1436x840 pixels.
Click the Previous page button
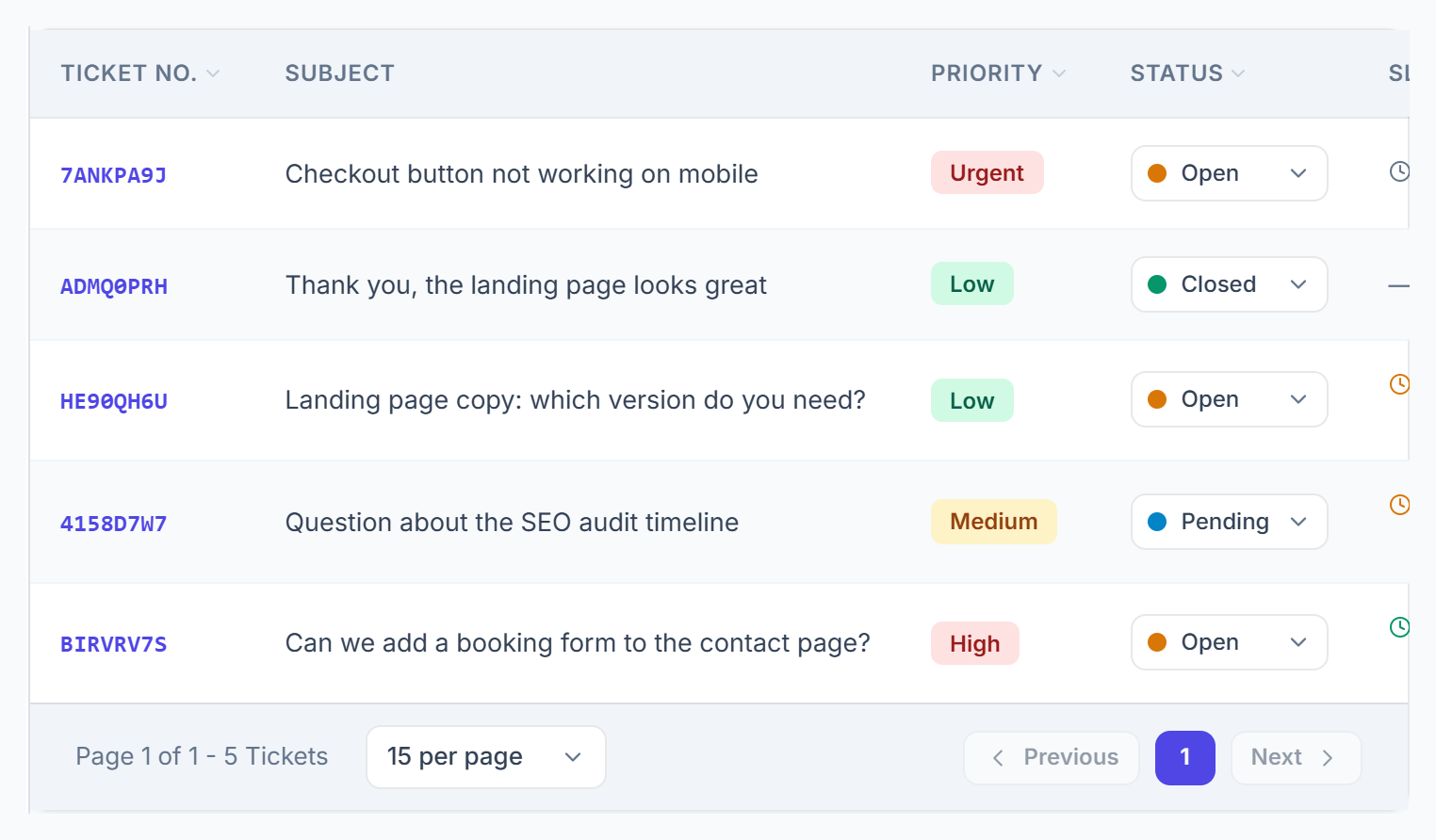click(1052, 758)
